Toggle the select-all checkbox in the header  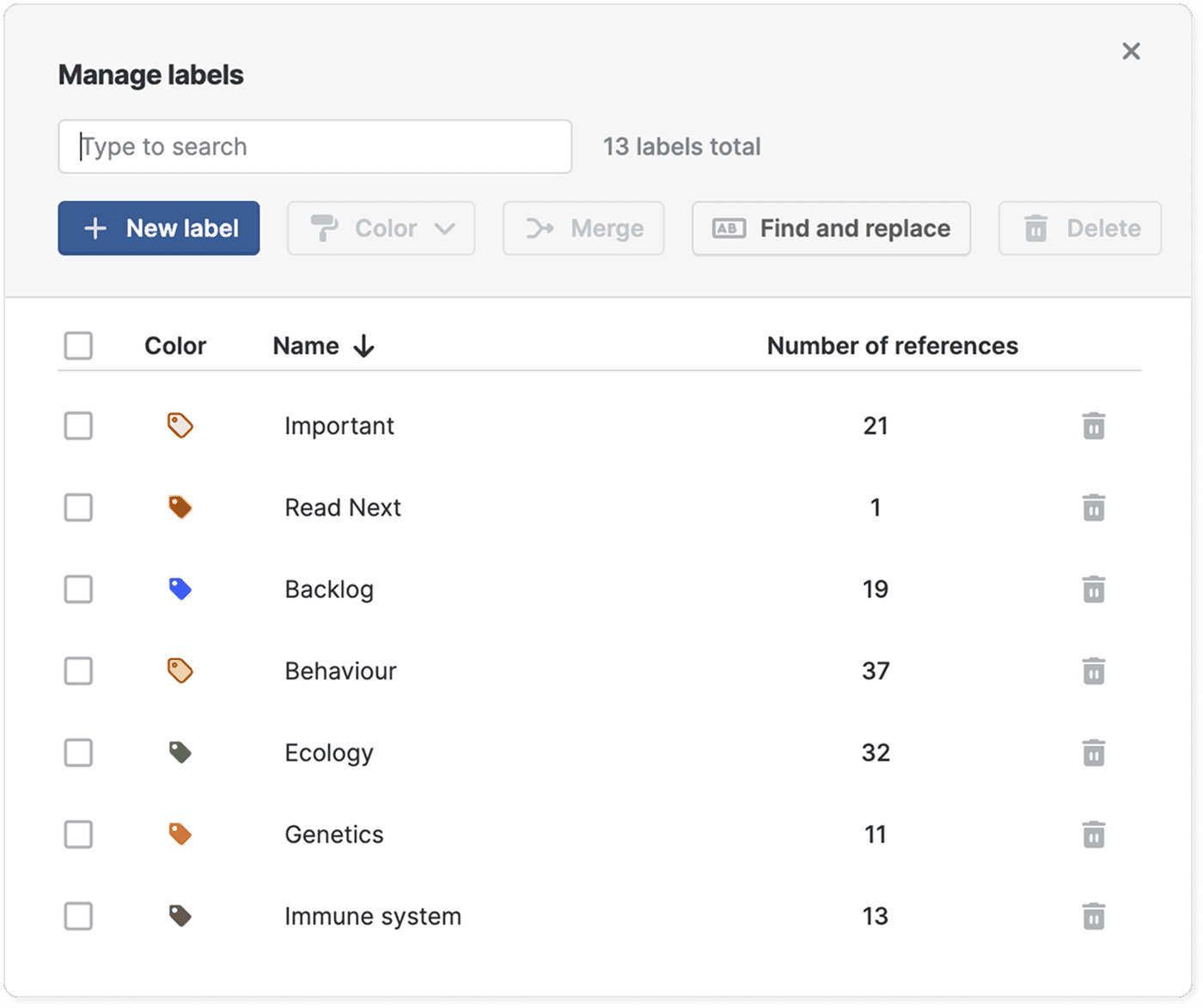(78, 345)
